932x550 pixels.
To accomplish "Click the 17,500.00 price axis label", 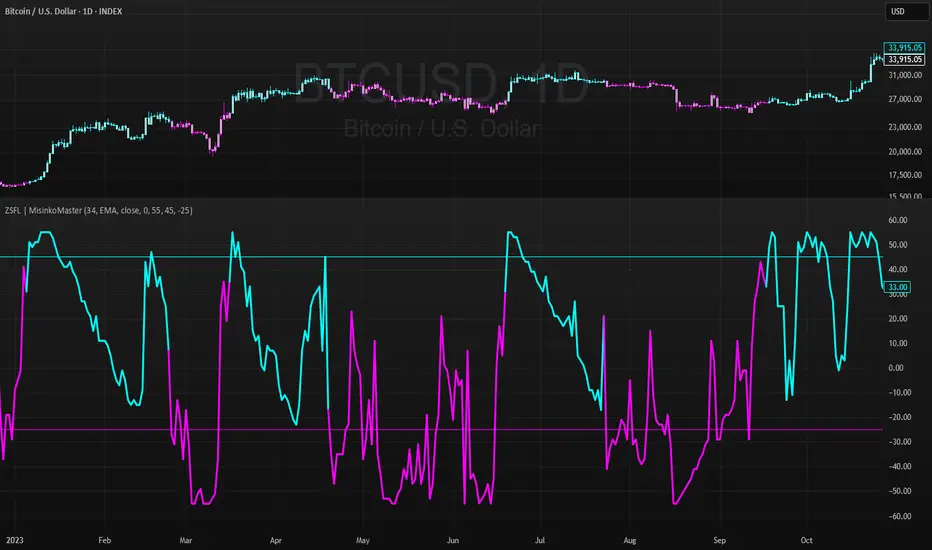I will [905, 175].
